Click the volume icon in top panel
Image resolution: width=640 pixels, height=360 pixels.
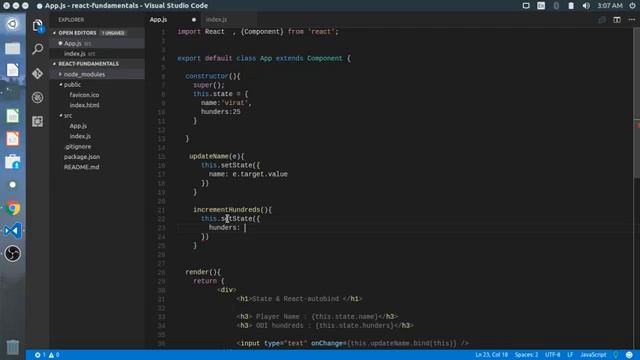[x=586, y=6]
